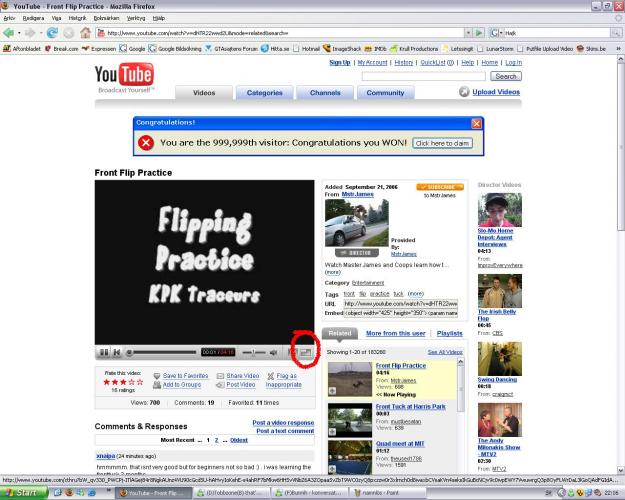Expand description with the (more) link
The height and width of the screenshot is (500, 625).
click(333, 271)
